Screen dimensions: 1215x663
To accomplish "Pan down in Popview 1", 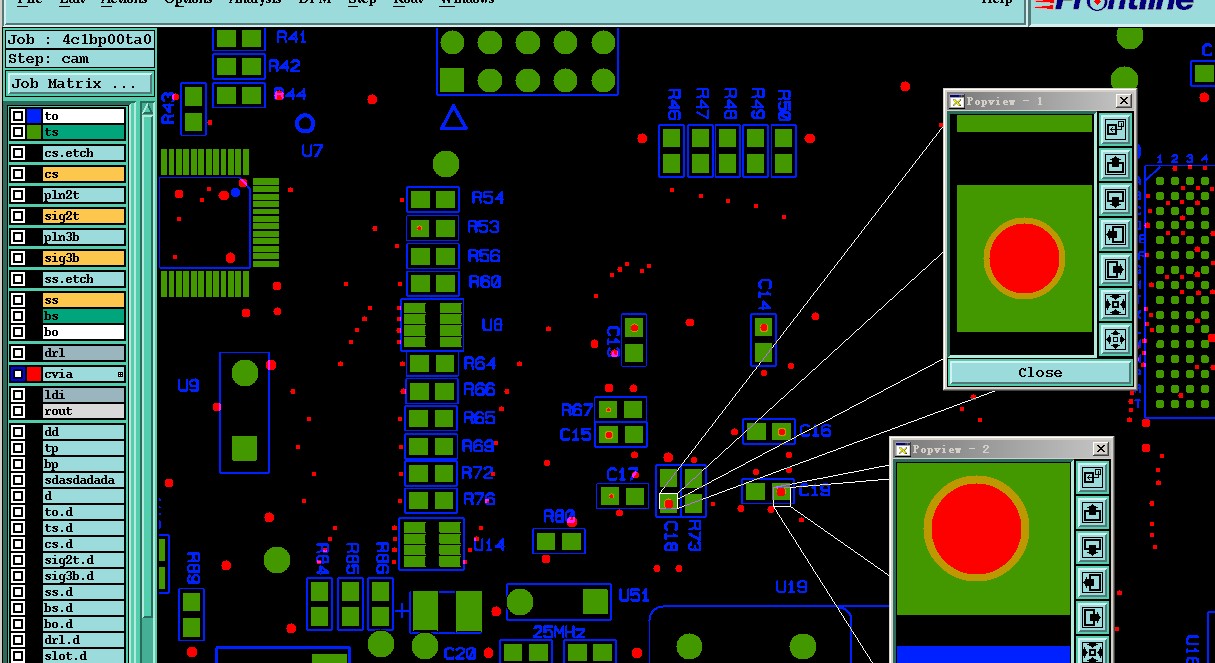I will click(x=1115, y=199).
